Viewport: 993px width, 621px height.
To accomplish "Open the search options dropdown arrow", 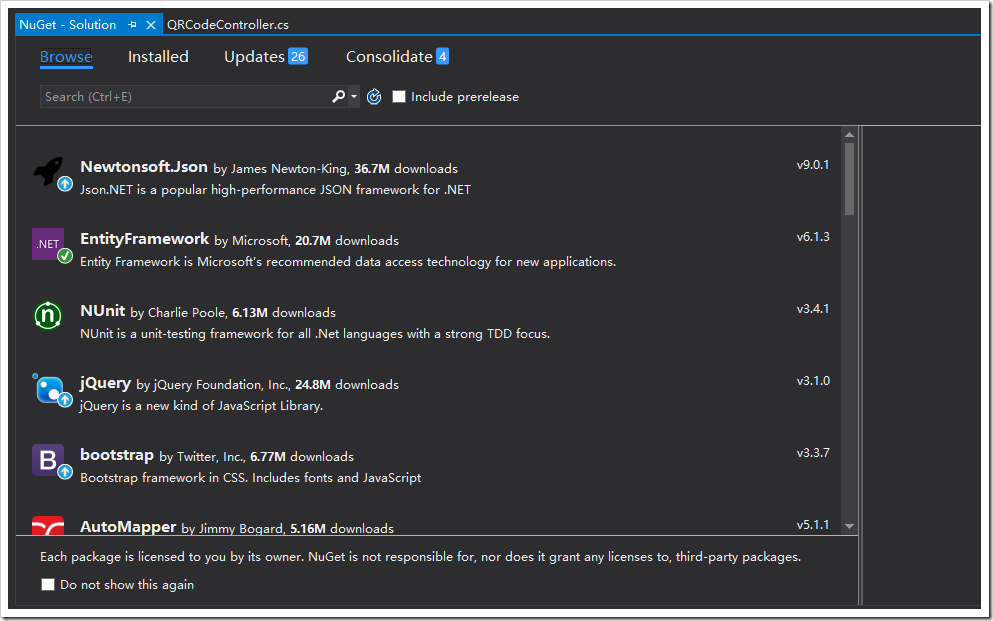I will (x=354, y=97).
